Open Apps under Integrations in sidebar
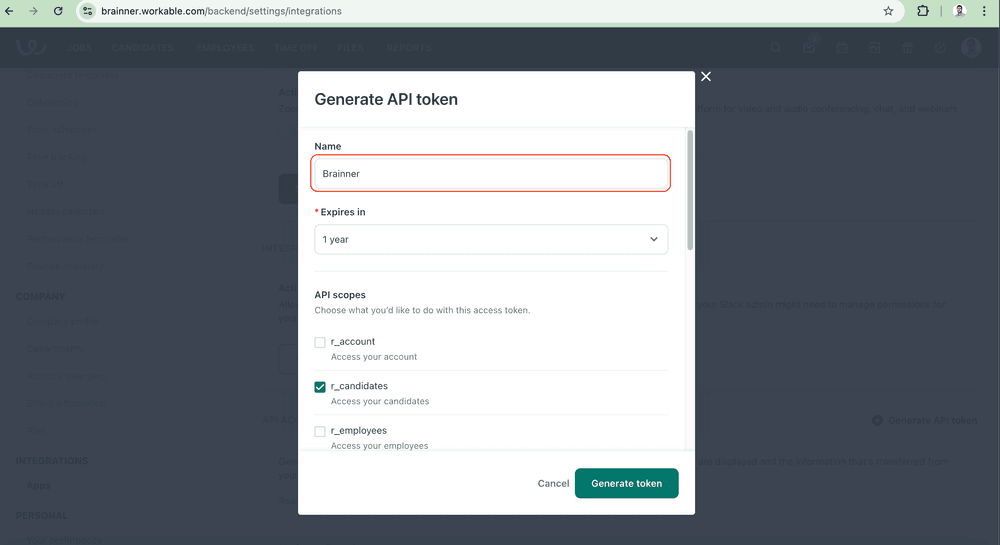This screenshot has width=1000, height=545. point(38,485)
